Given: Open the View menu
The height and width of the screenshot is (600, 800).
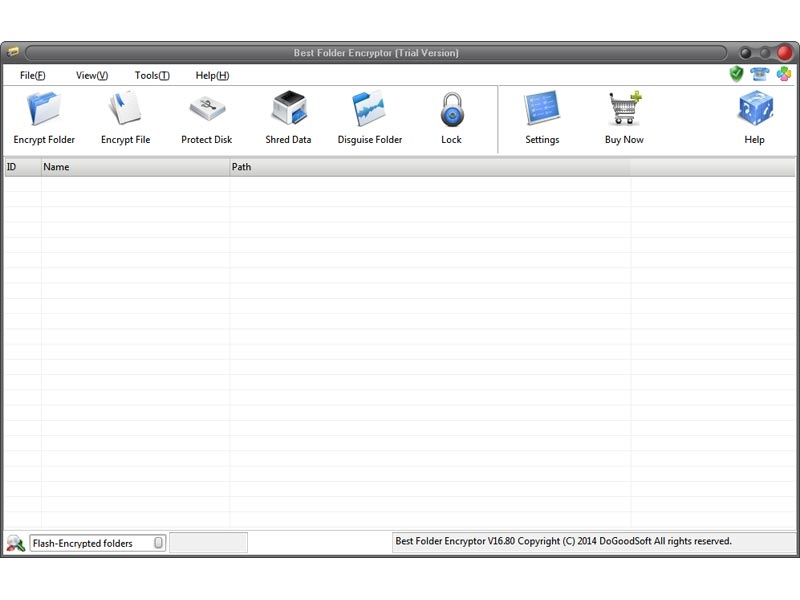Looking at the screenshot, I should point(91,75).
